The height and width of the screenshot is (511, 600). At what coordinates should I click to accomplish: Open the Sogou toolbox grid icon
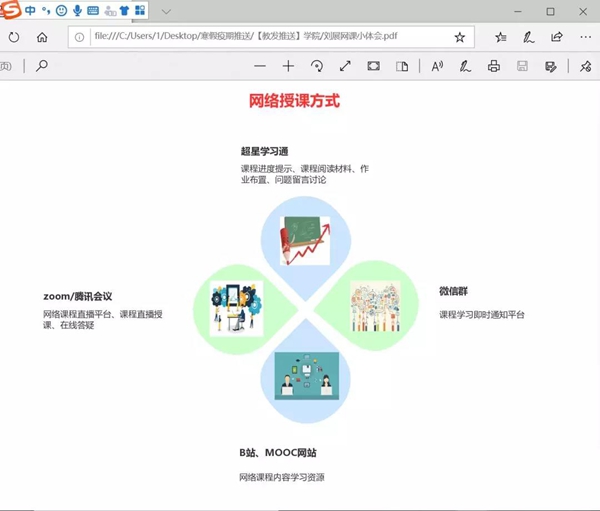(140, 10)
